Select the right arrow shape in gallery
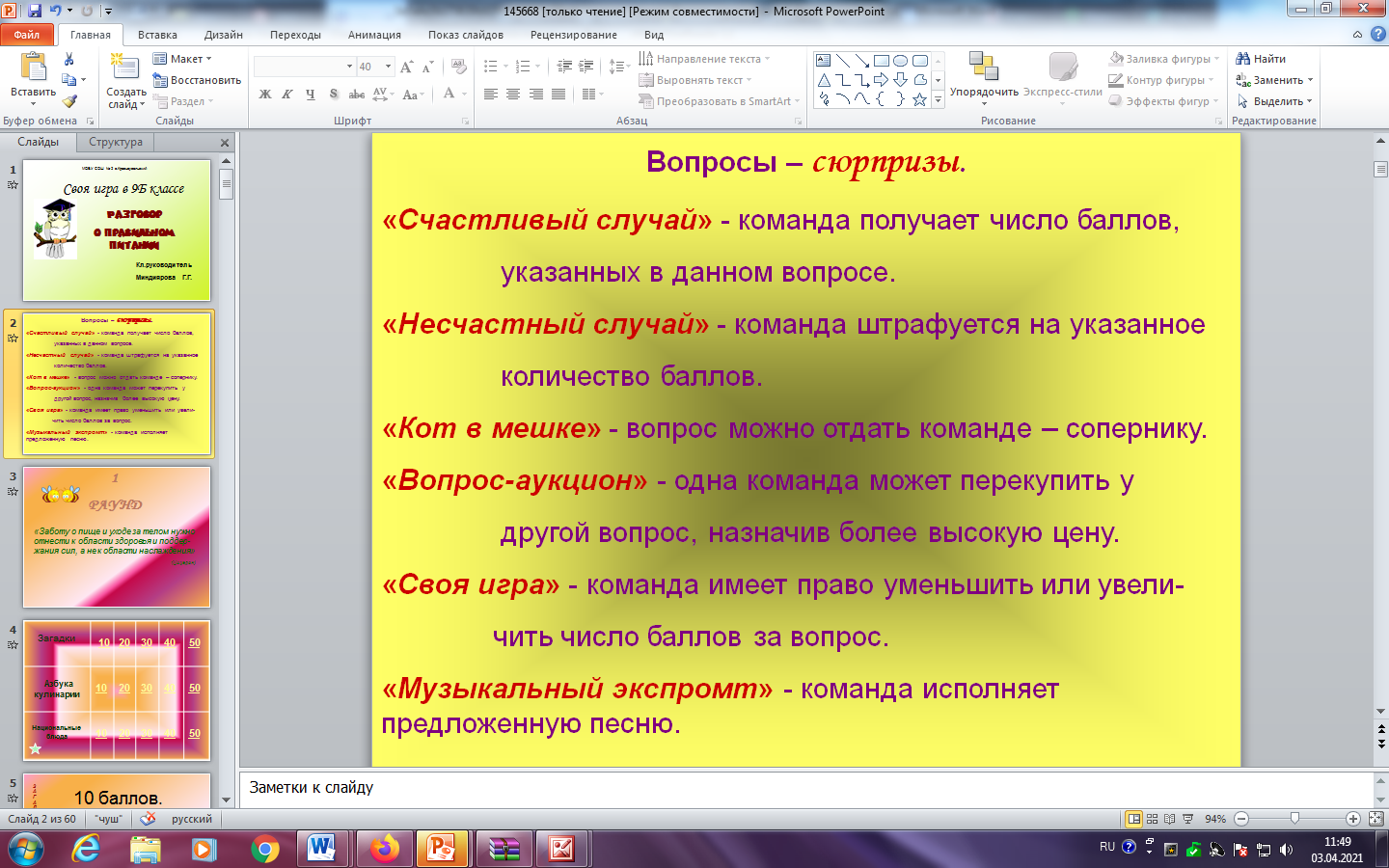The height and width of the screenshot is (868, 1389). tap(881, 80)
